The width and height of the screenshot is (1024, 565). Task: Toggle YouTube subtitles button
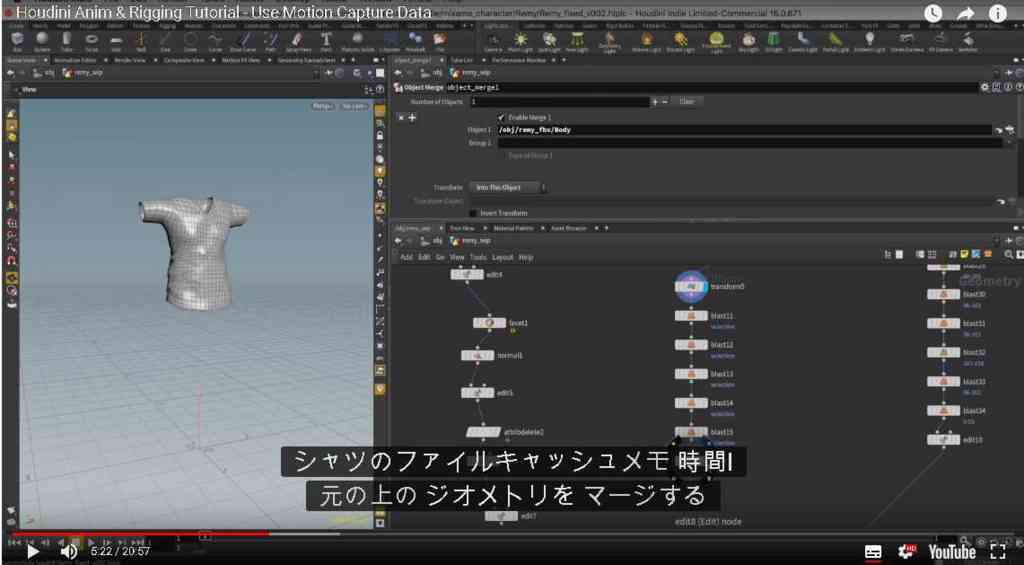pos(873,552)
